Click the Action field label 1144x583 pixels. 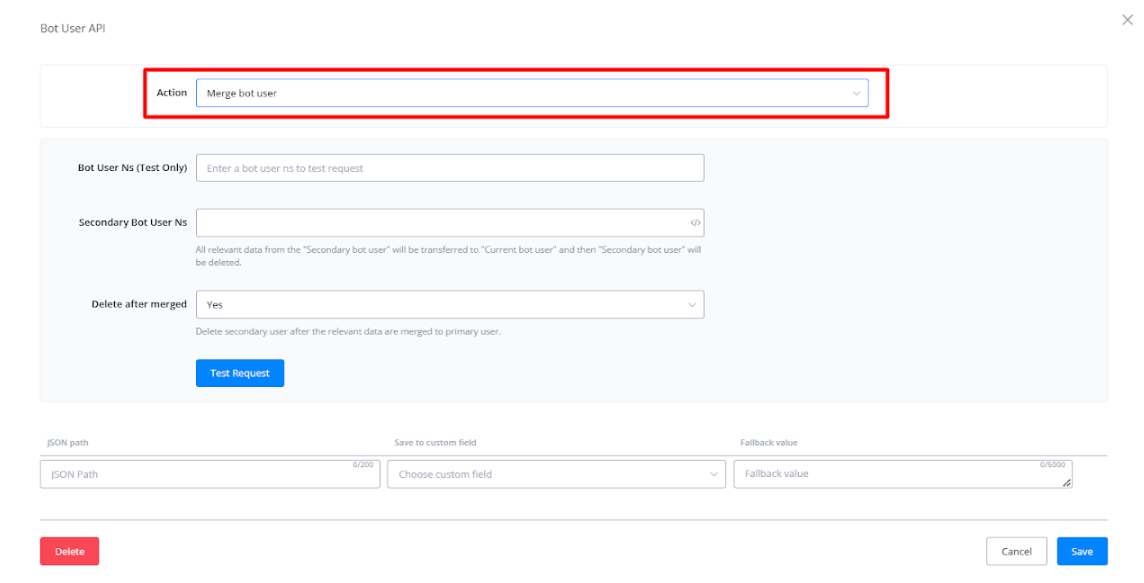click(171, 93)
